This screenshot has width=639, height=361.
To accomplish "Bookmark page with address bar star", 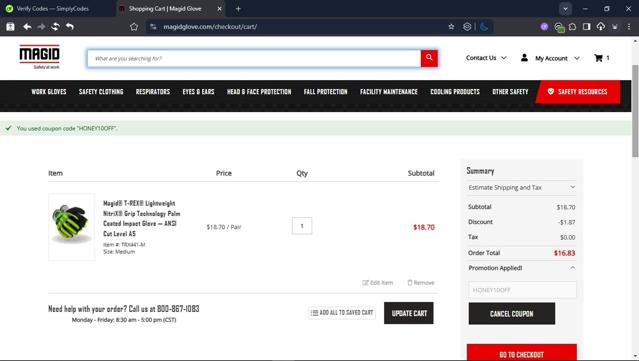I will (451, 26).
